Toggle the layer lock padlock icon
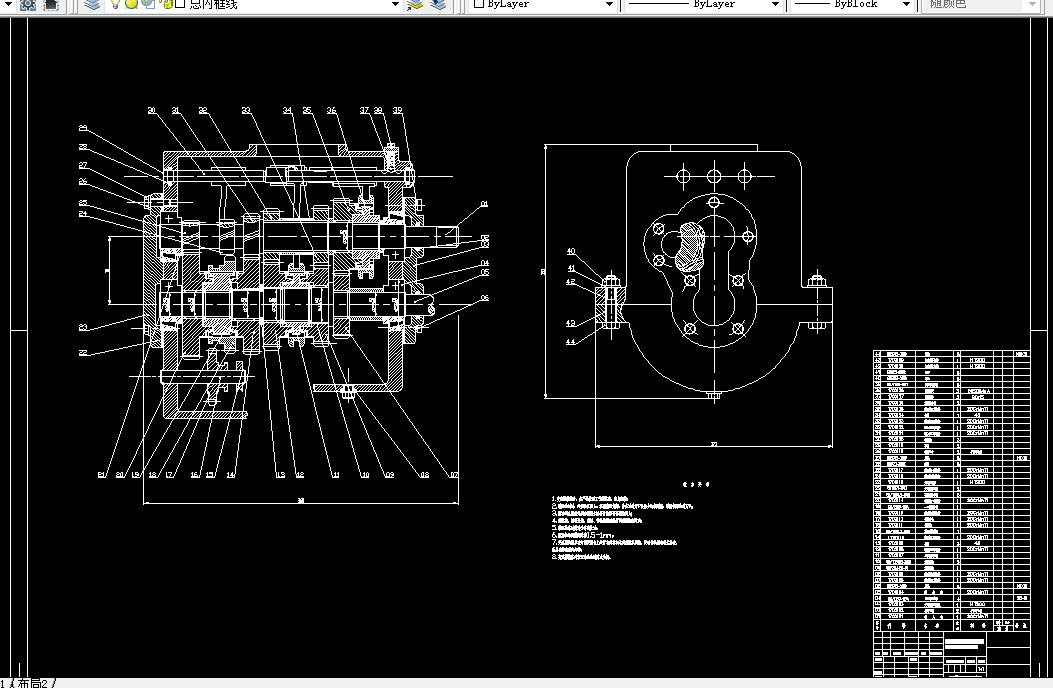The height and width of the screenshot is (688, 1053). 166,4
